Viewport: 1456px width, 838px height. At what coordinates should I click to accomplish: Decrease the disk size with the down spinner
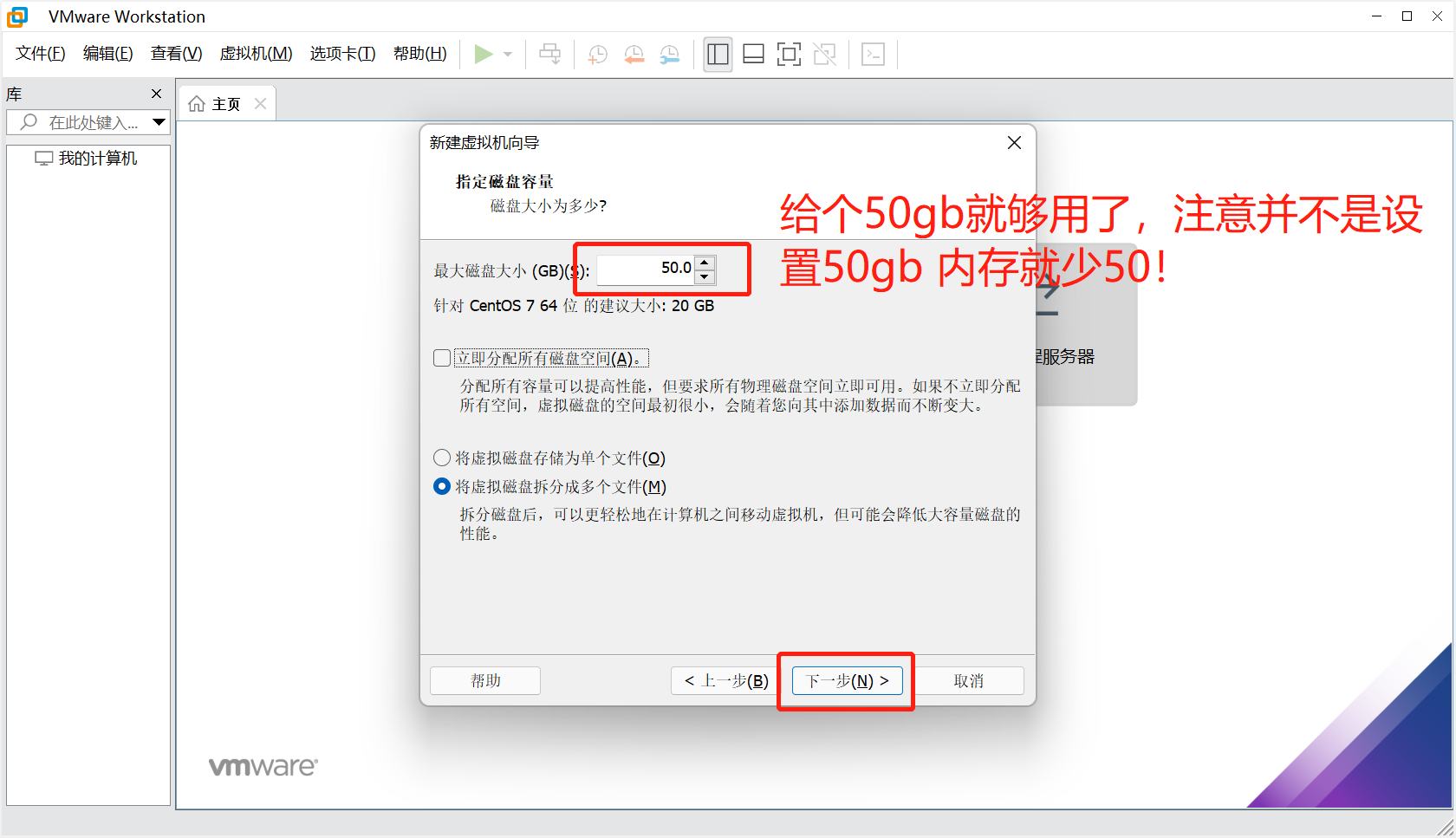705,276
